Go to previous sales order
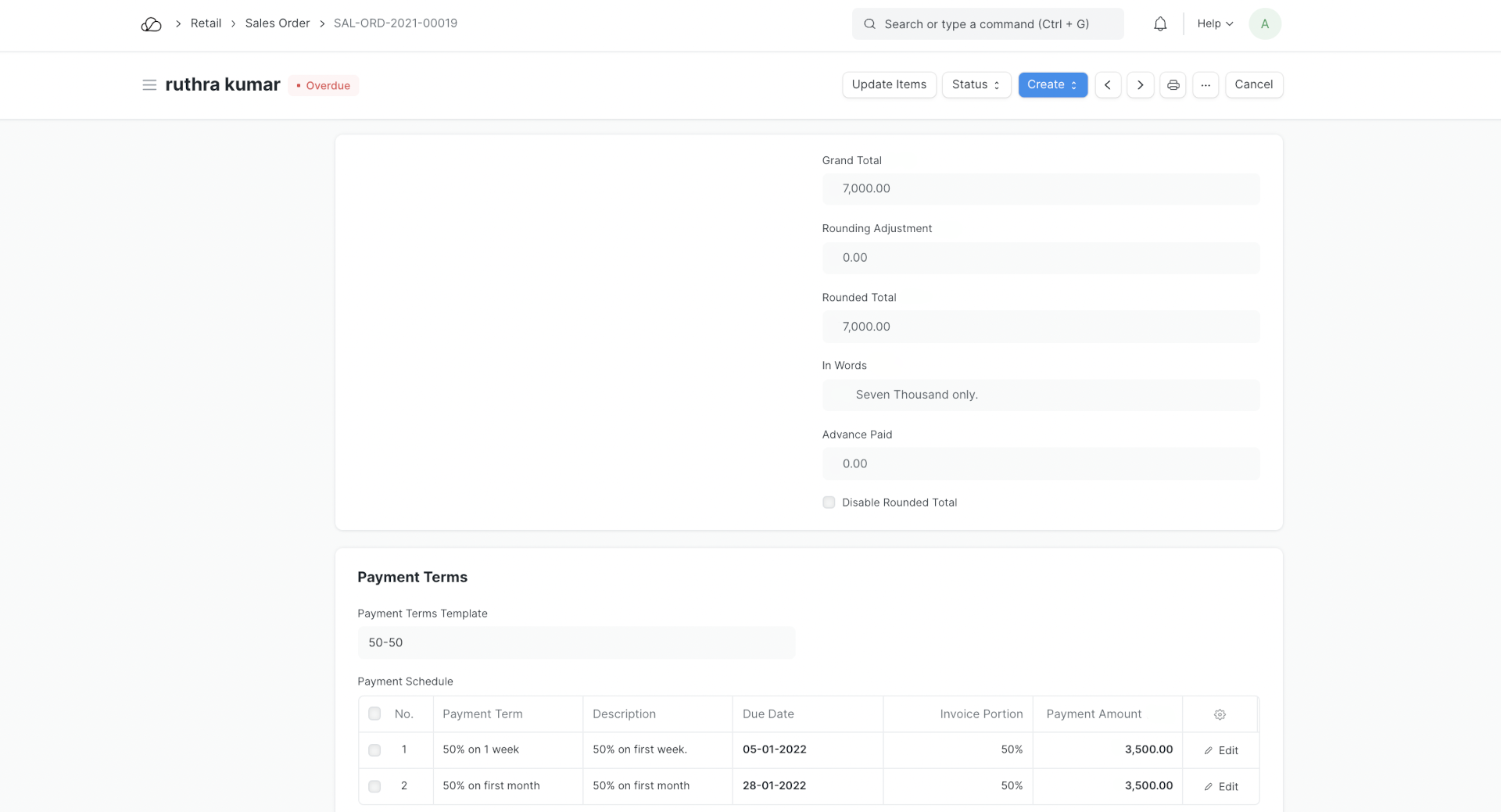Screen dimensions: 1501x812 click(1108, 84)
